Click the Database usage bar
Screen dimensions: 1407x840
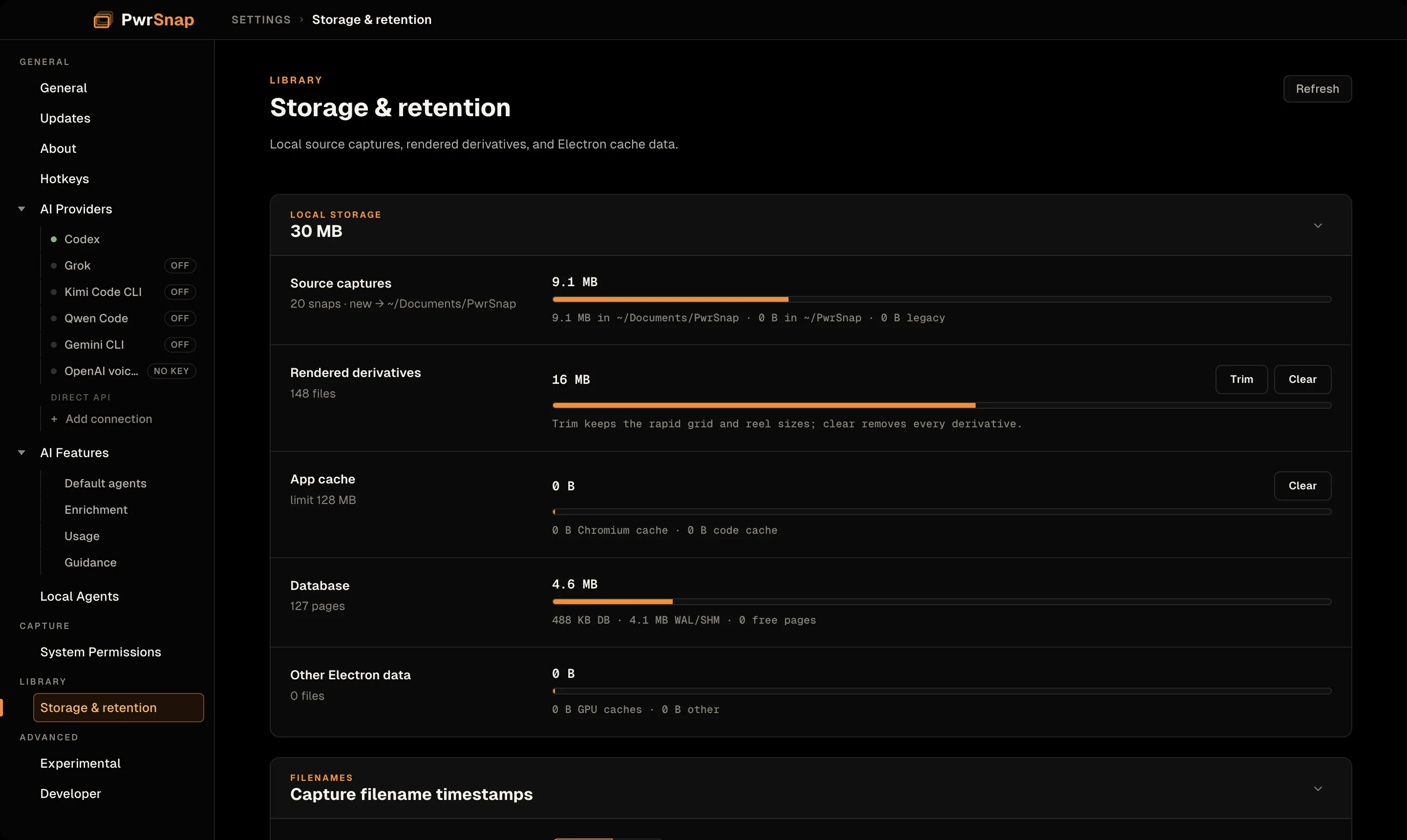941,602
